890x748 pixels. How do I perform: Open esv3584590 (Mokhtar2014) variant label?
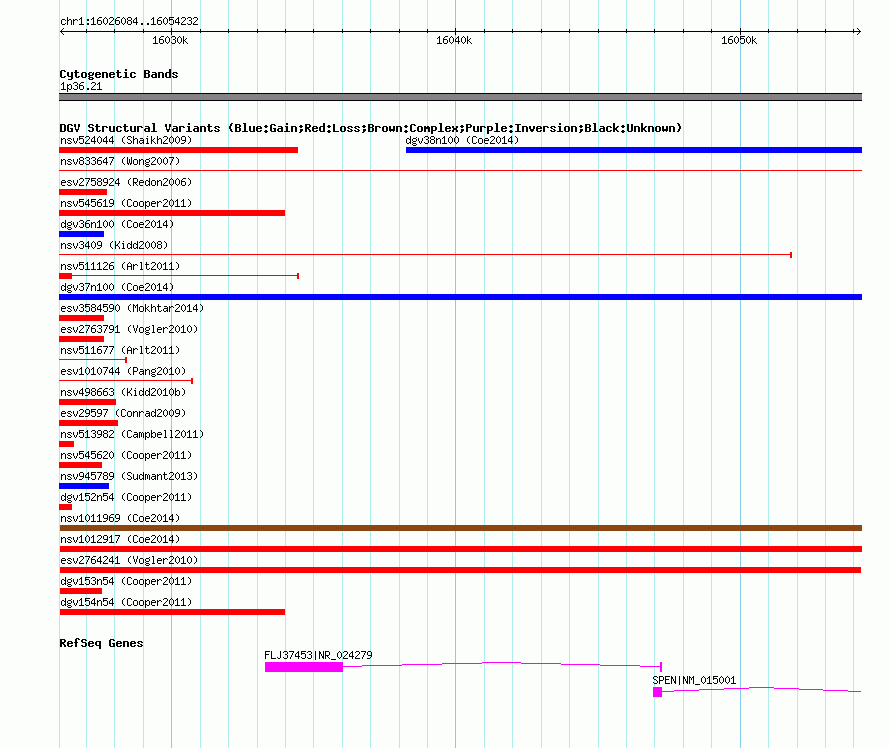tap(132, 308)
